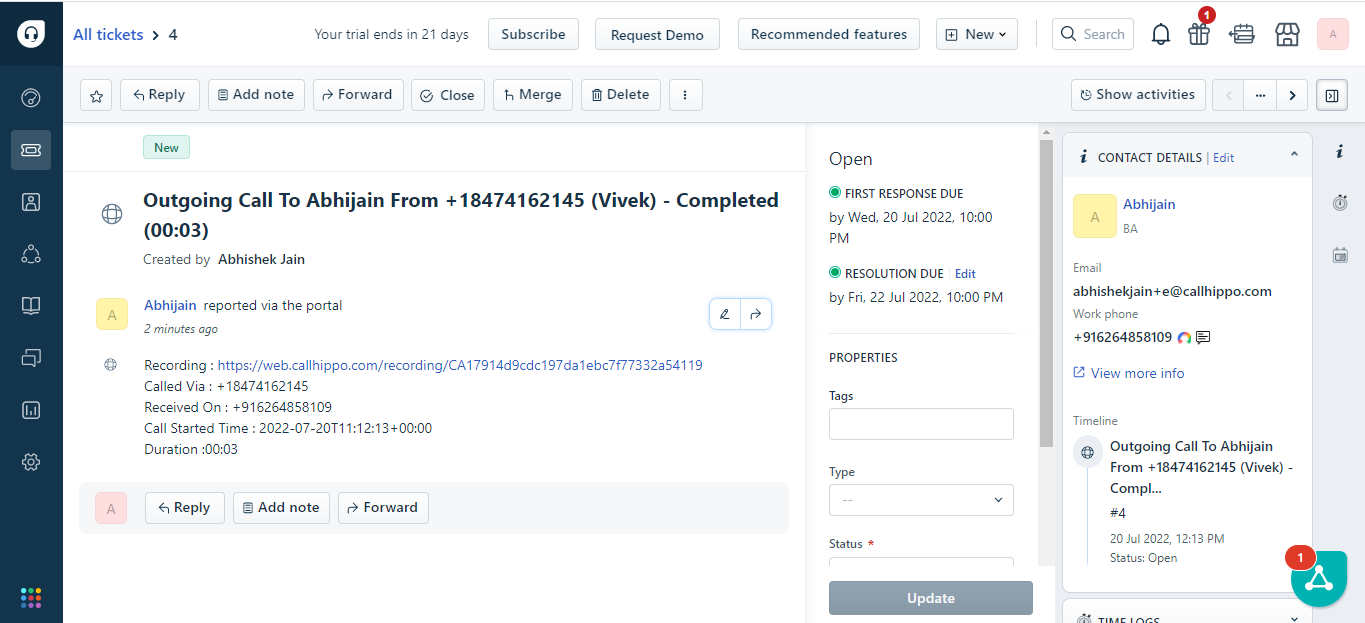Click the Tags input field
The height and width of the screenshot is (623, 1365).
pyautogui.click(x=921, y=424)
